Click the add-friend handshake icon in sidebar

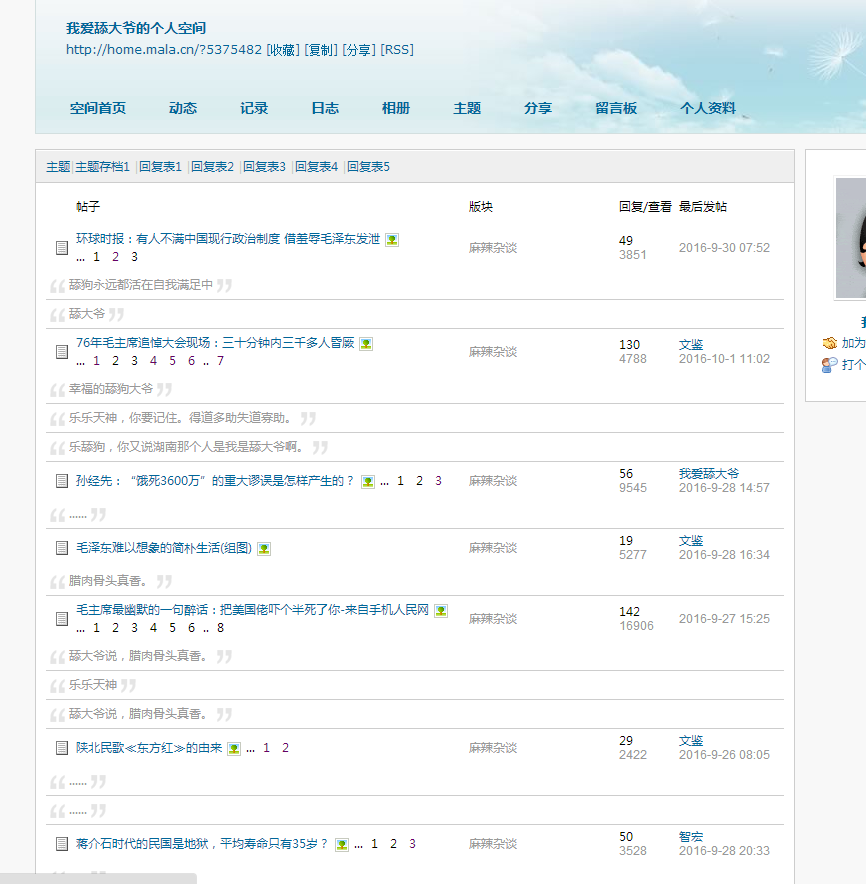pos(829,343)
